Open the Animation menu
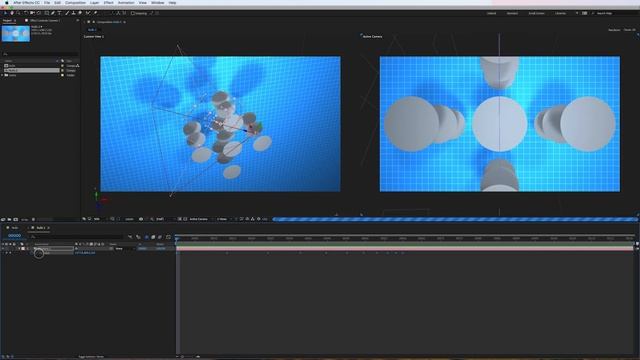The image size is (640, 360). tap(126, 2)
